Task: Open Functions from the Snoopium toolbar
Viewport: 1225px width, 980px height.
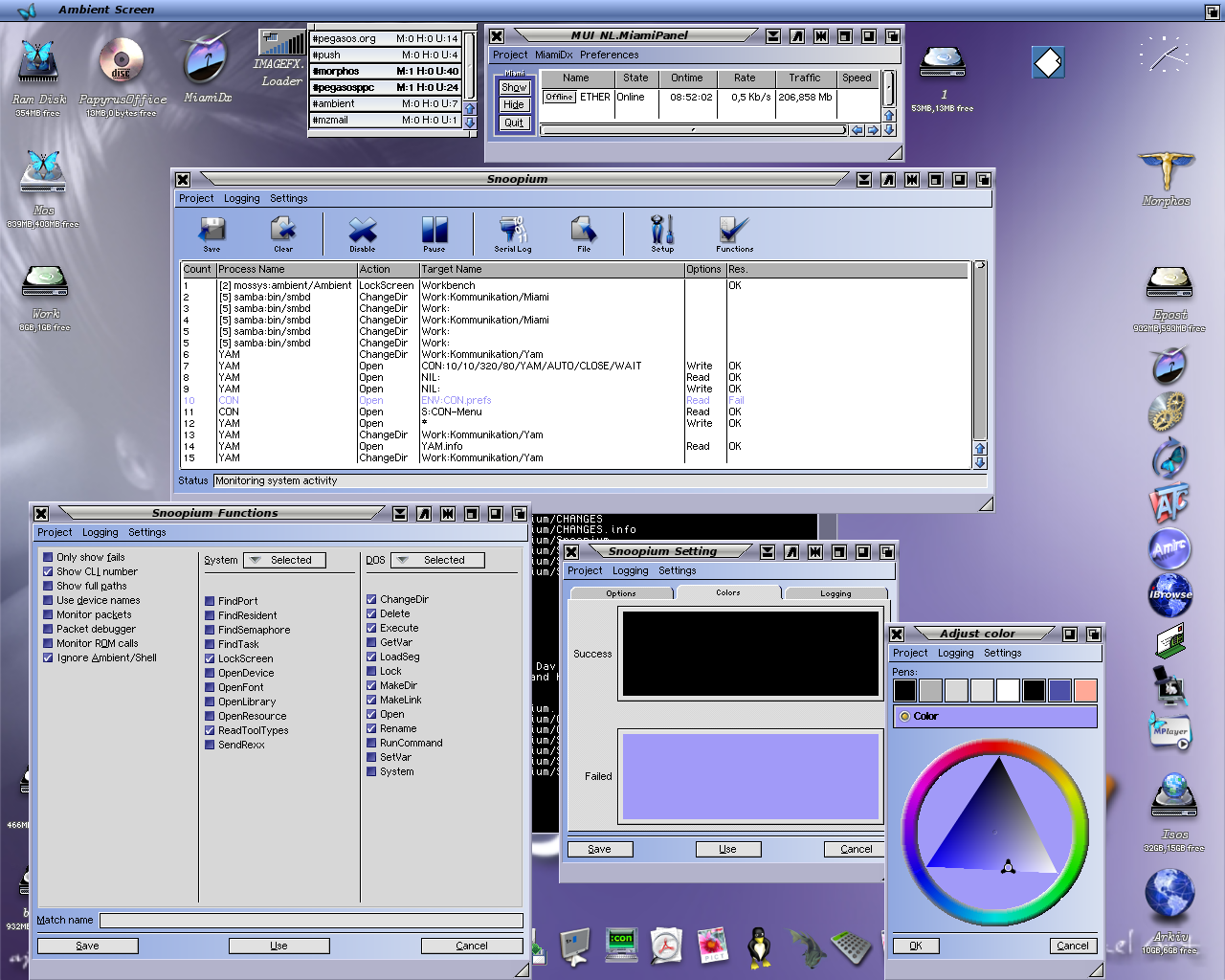Action: (x=734, y=233)
